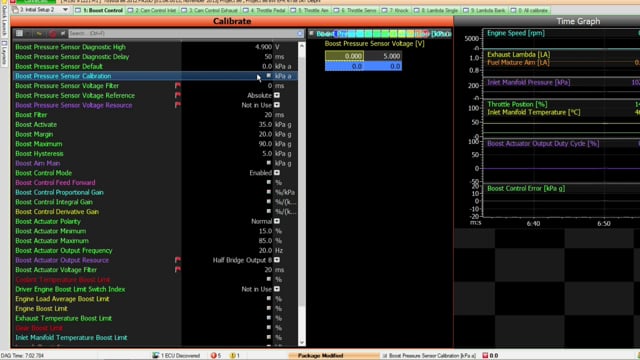Click the flag icon in Calibrate toolbar
Screen dimensions: 640x360
pos(62,33)
